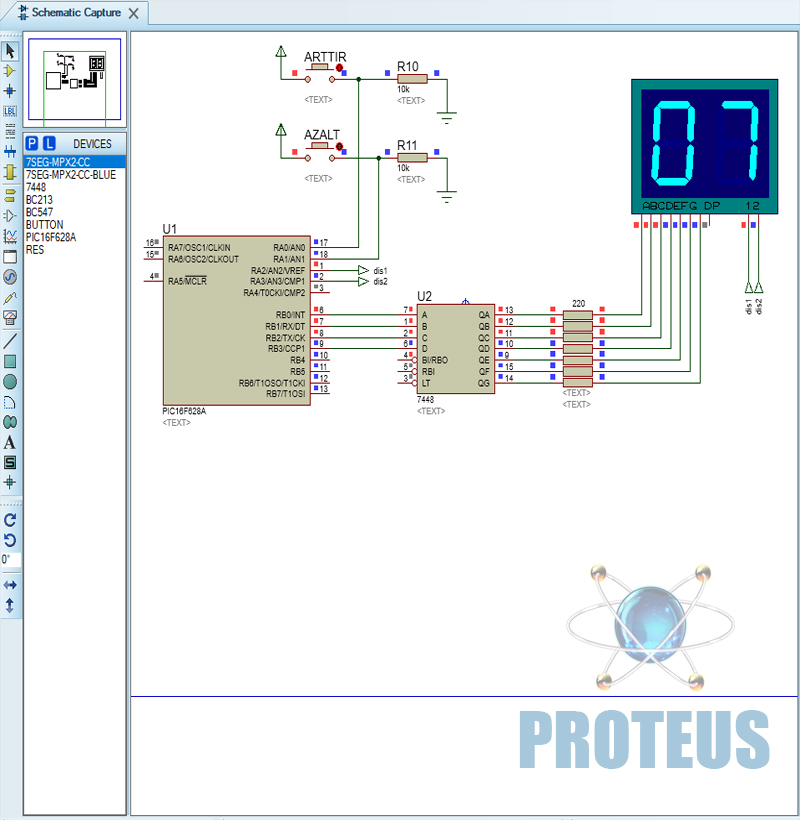Select PIC16F628A in the devices list

point(51,237)
